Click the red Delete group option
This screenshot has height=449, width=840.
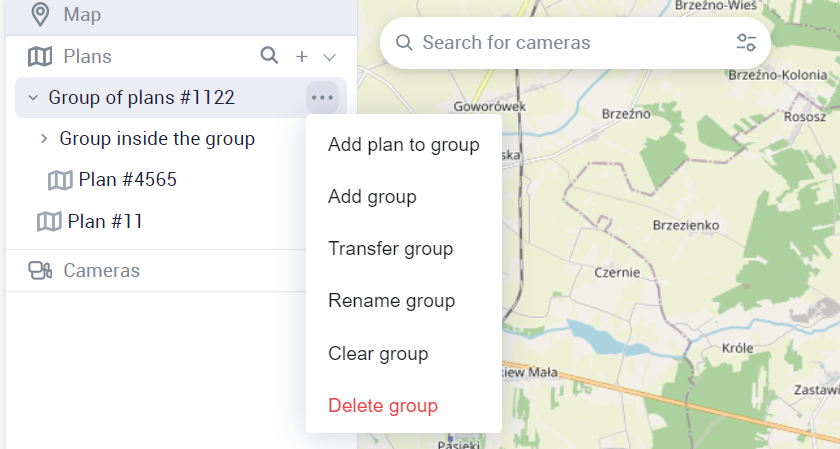click(x=383, y=406)
